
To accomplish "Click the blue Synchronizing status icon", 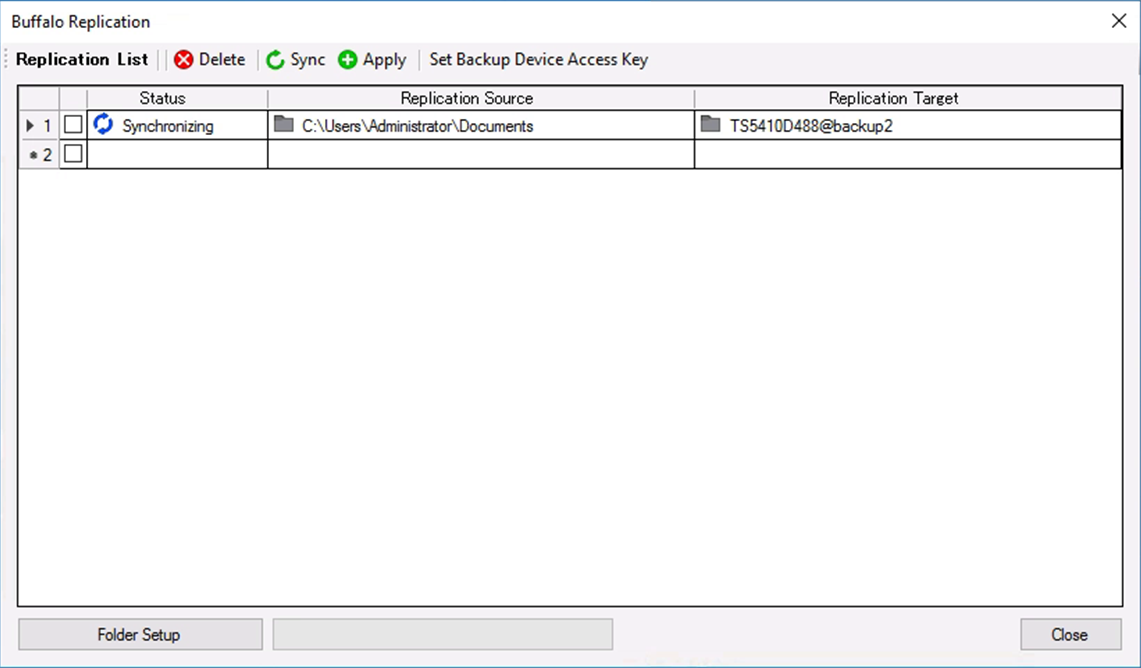I will pyautogui.click(x=103, y=125).
